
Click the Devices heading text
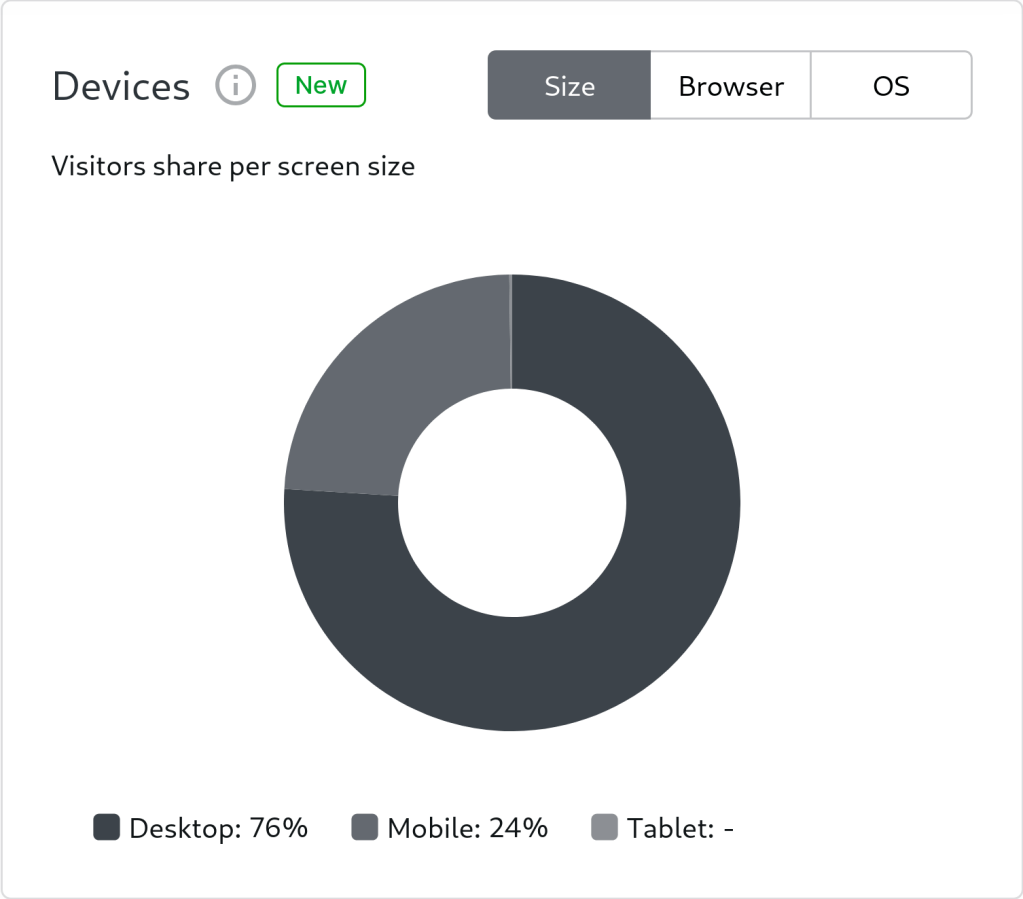tap(121, 87)
